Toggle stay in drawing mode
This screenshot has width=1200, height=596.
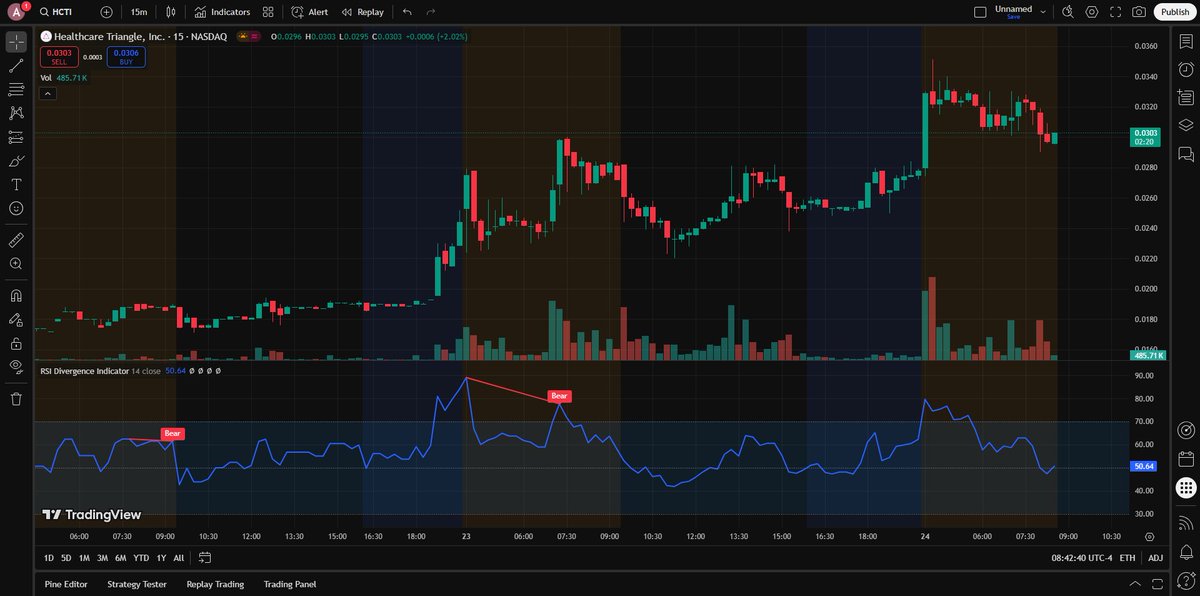[x=16, y=320]
